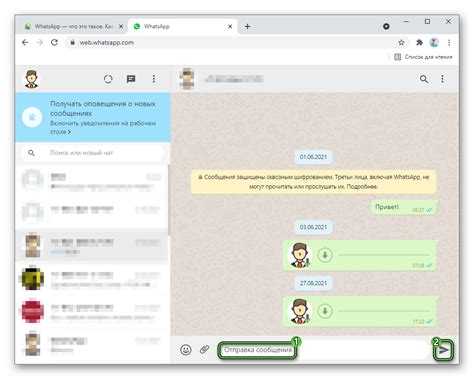Open a new browser tab
Viewport: 474px width, 379px height.
coord(247,26)
